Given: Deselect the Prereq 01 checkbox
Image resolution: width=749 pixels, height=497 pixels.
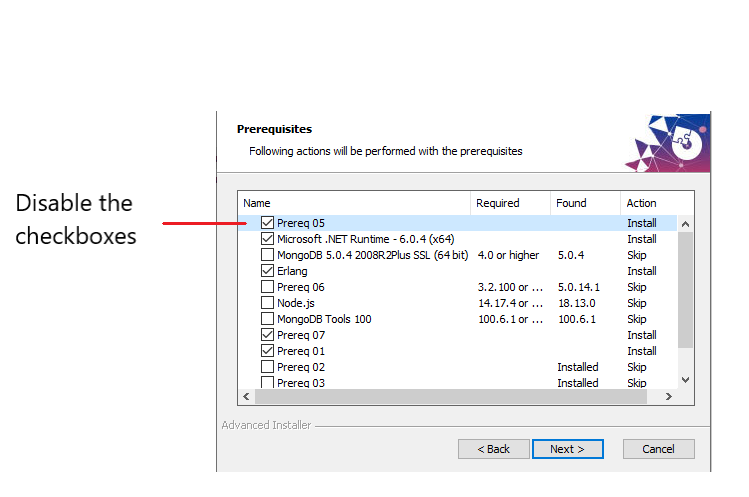Looking at the screenshot, I should pos(267,351).
